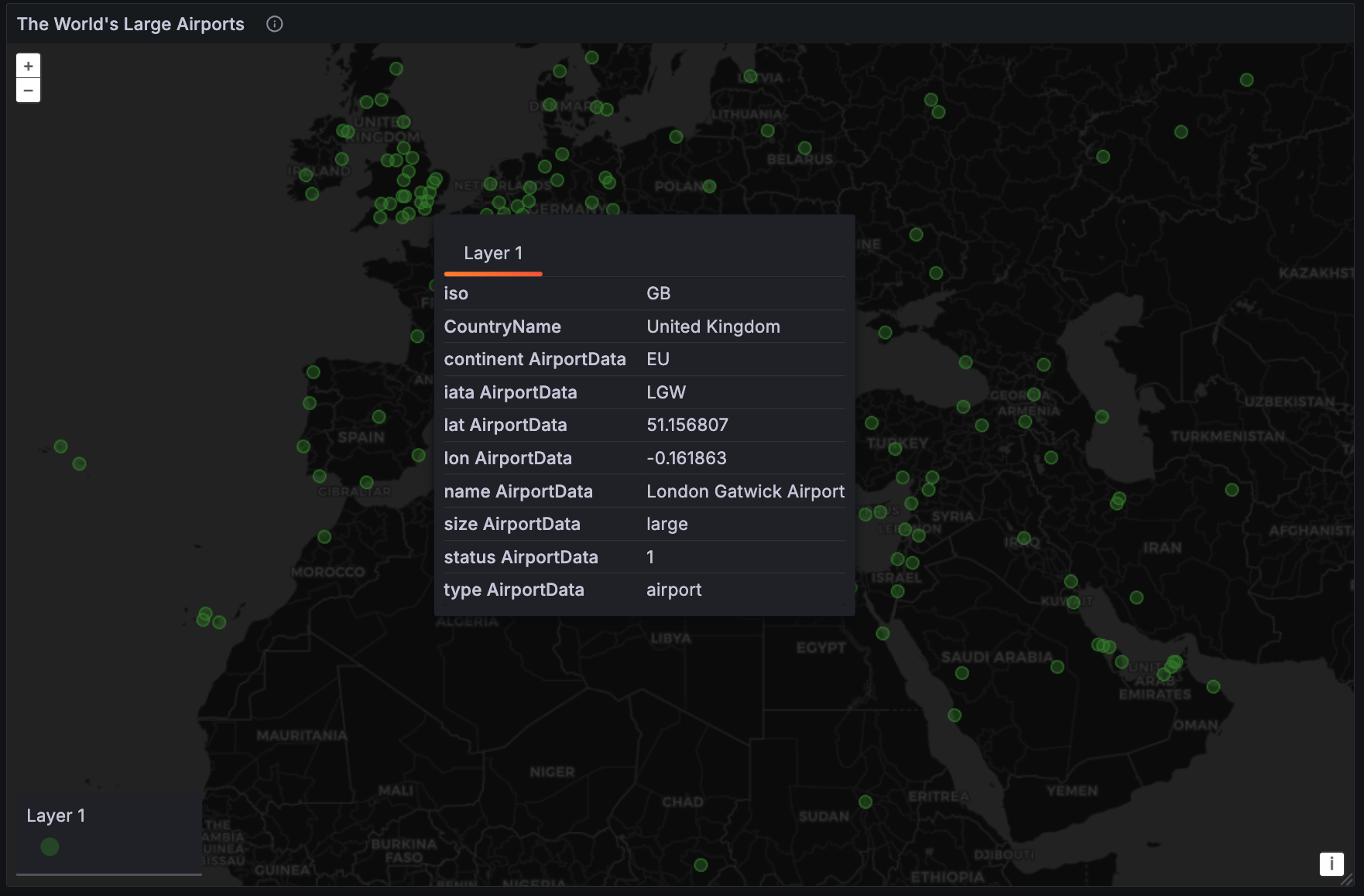Click the Layer 1 legend label
The height and width of the screenshot is (896, 1364).
tap(55, 816)
